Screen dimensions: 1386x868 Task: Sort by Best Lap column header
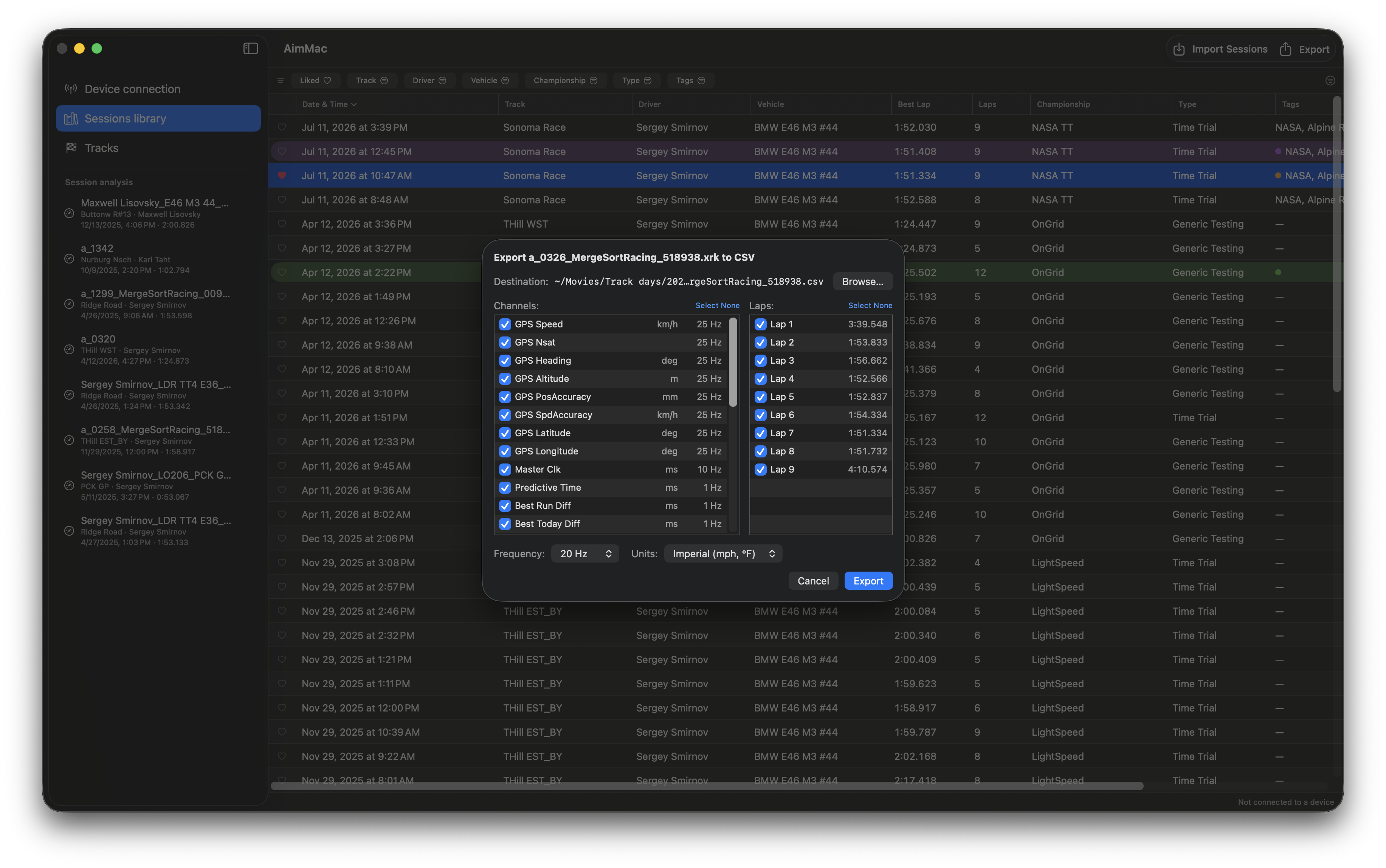coord(931,104)
